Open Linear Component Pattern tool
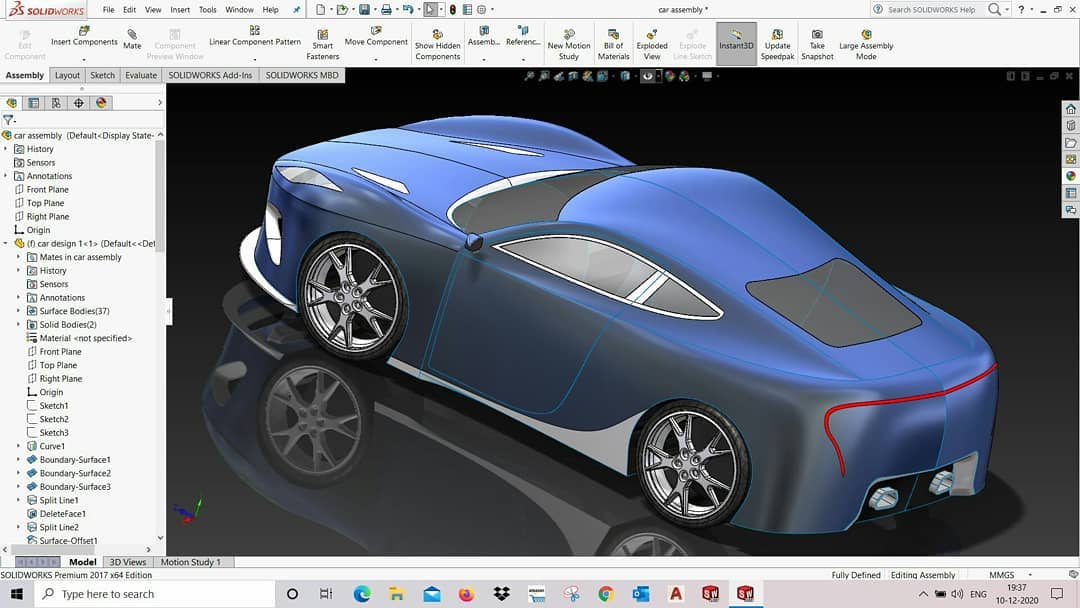The image size is (1080, 608). tap(255, 36)
